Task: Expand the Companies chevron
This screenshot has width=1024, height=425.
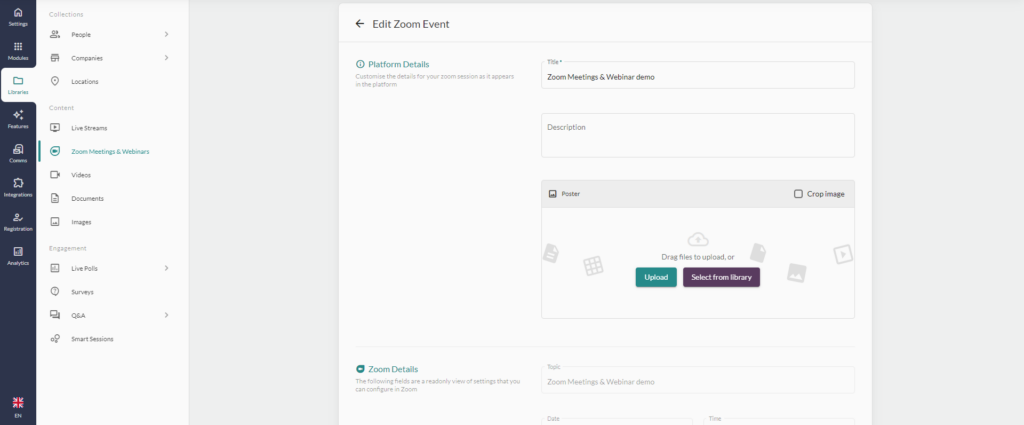Action: 166,58
